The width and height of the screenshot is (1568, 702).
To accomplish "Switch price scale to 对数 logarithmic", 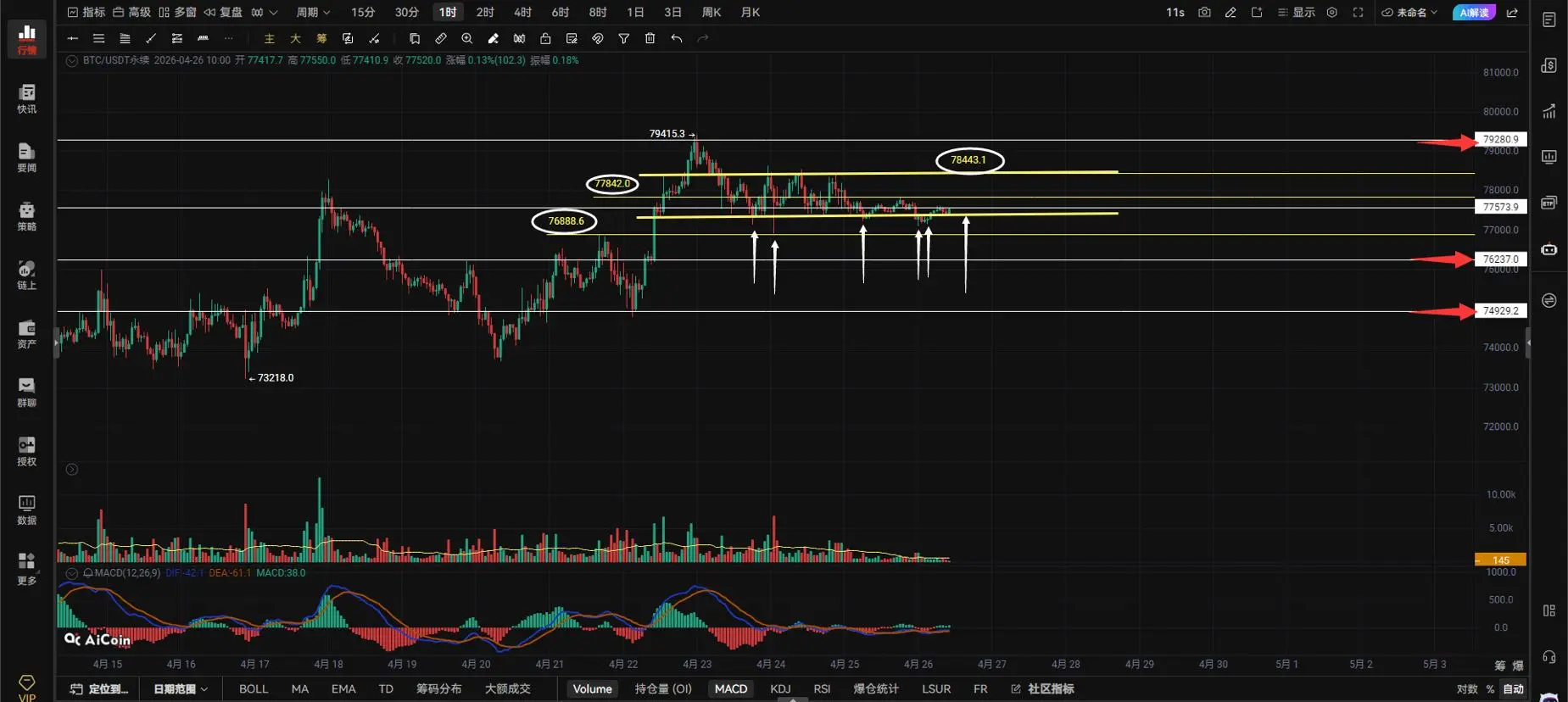I will tap(1467, 689).
